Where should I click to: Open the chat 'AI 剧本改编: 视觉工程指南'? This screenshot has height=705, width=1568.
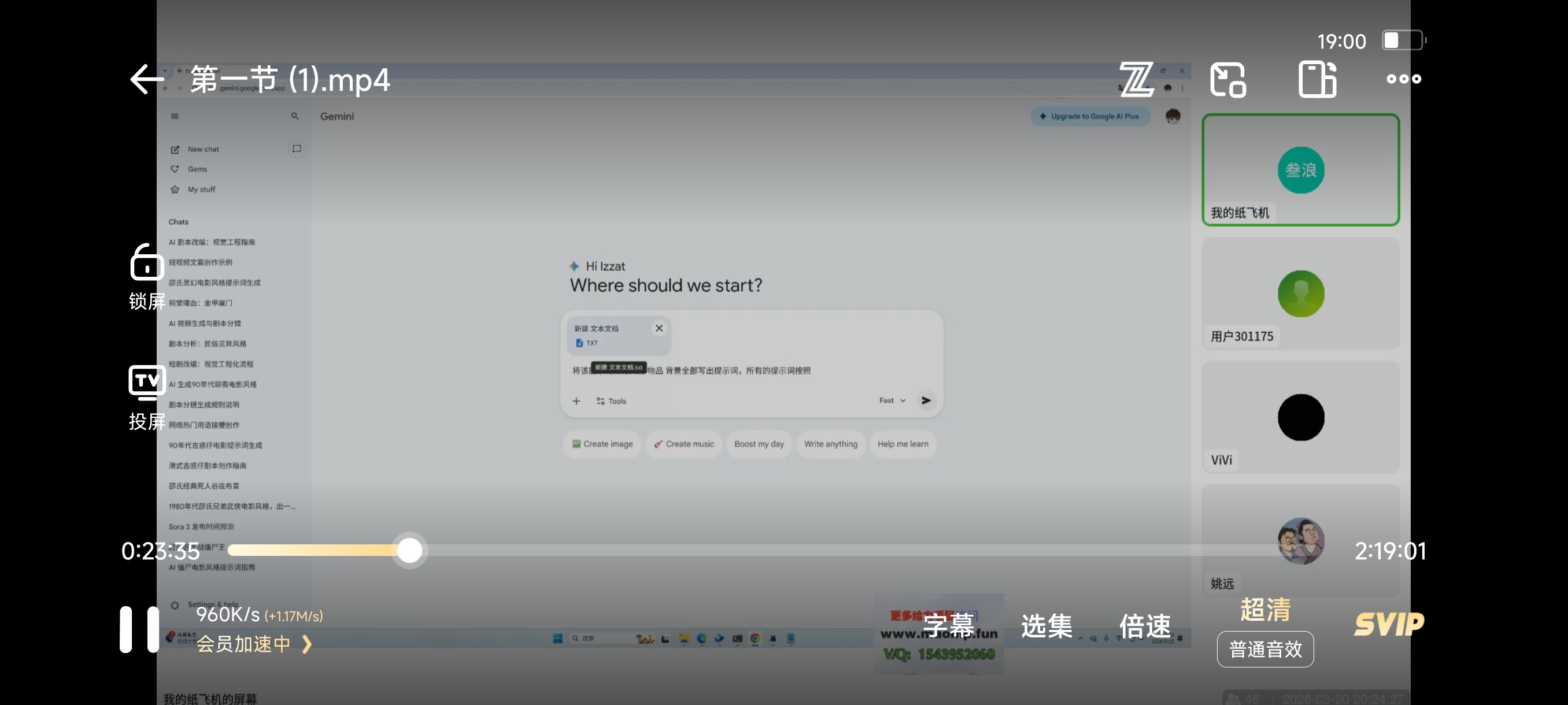212,242
